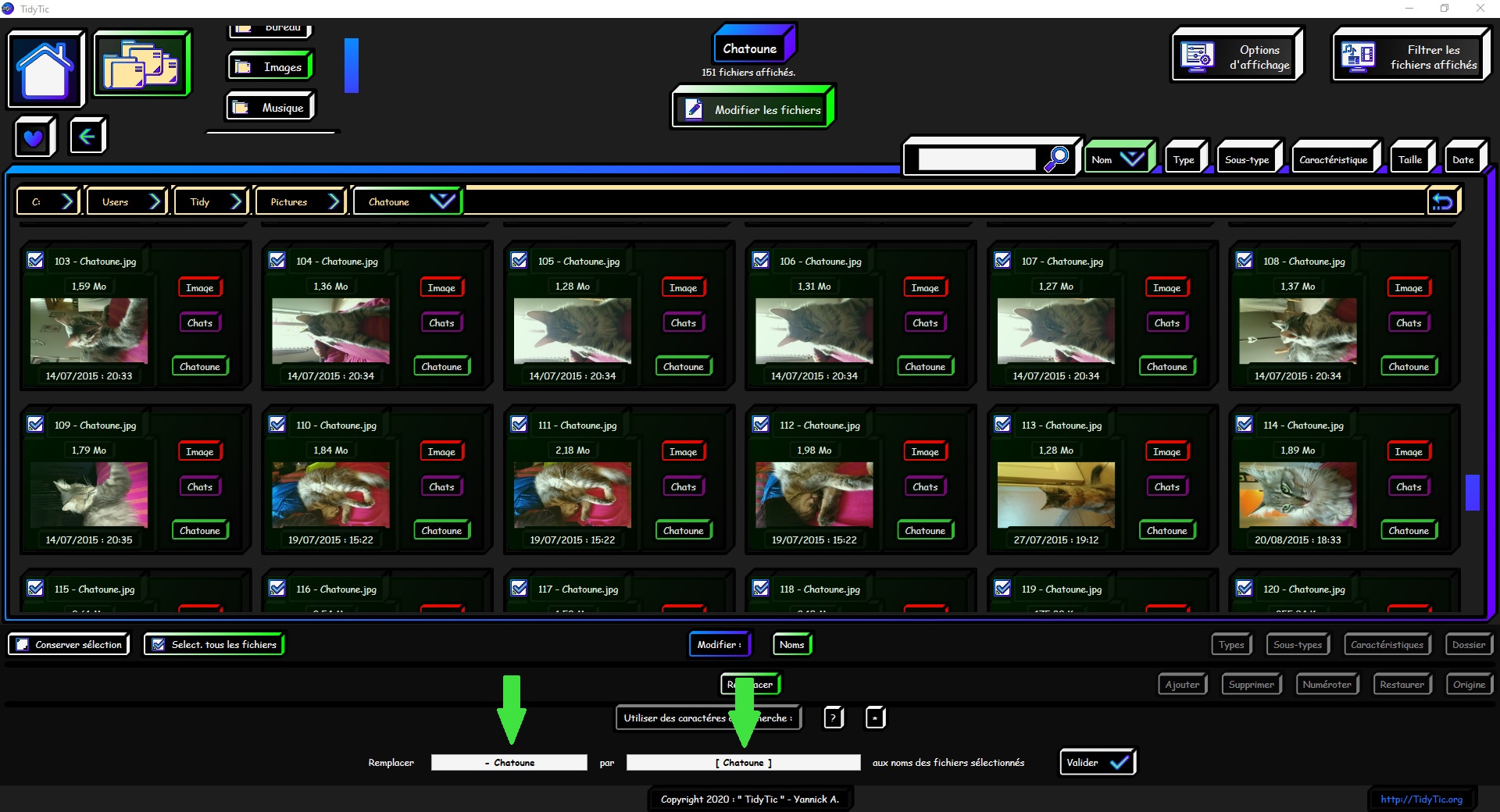Click the blue vertical scrollbar handle
Screen dimensions: 1500x812
click(x=1472, y=493)
